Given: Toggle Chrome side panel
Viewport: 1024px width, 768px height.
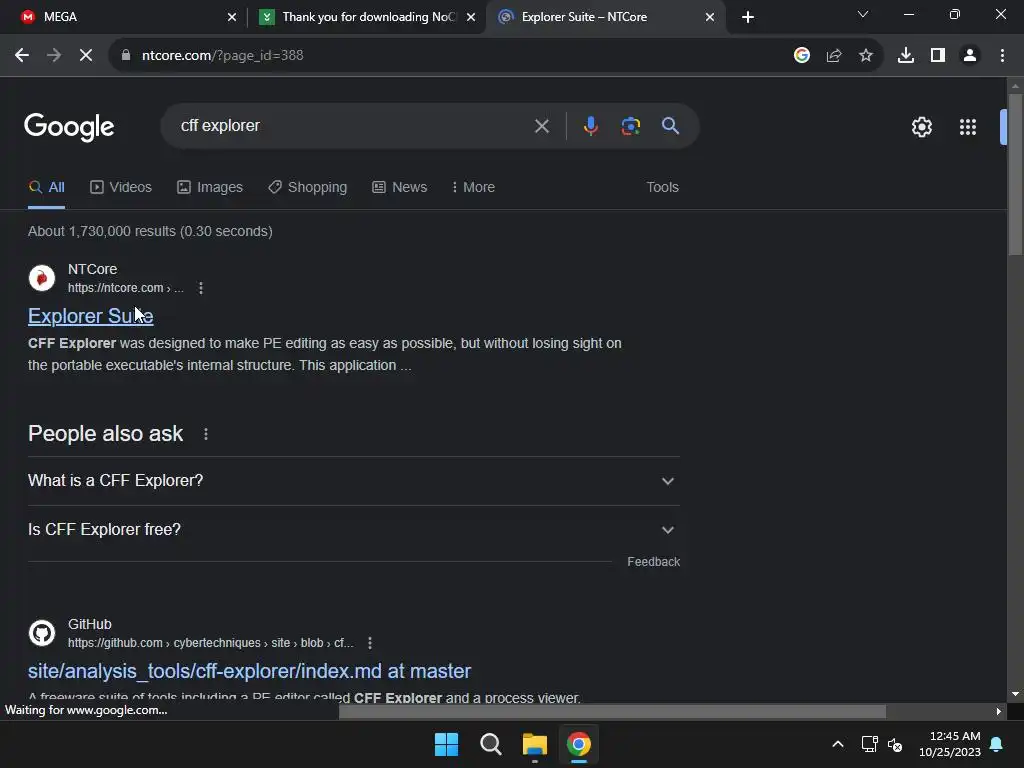Looking at the screenshot, I should (x=938, y=56).
